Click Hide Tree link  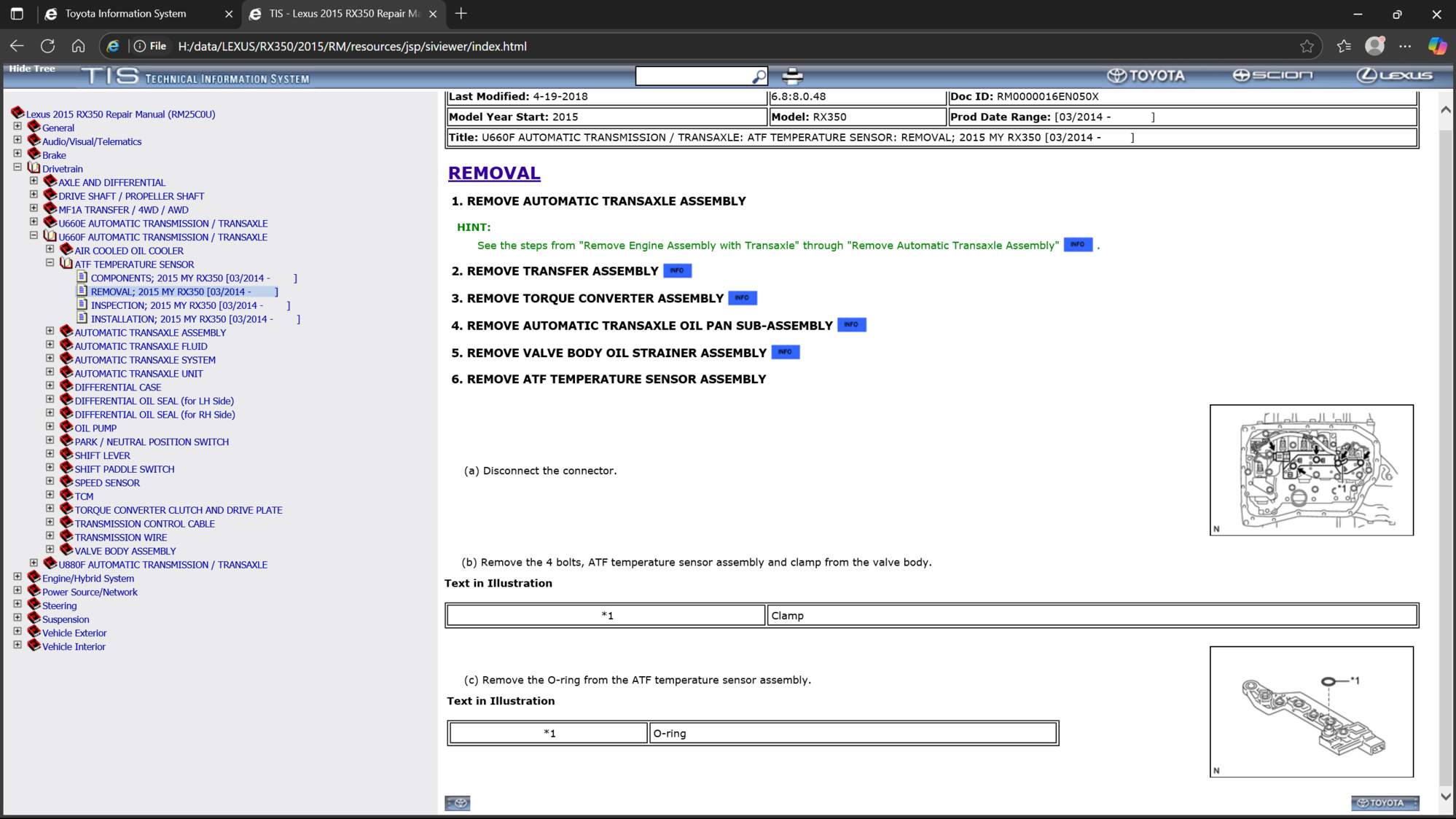click(x=32, y=68)
